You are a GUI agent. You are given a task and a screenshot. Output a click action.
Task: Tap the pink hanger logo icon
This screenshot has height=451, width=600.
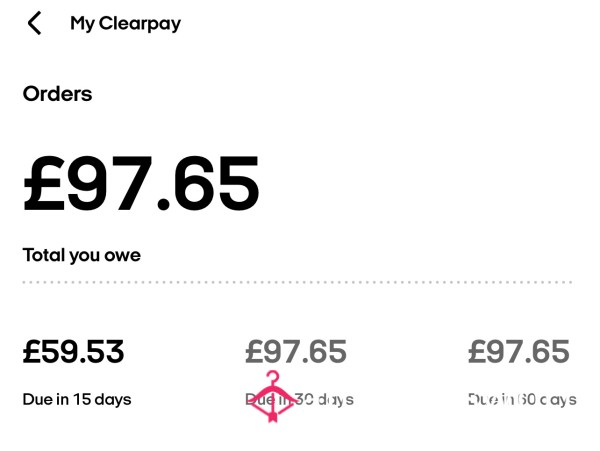[x=273, y=396]
